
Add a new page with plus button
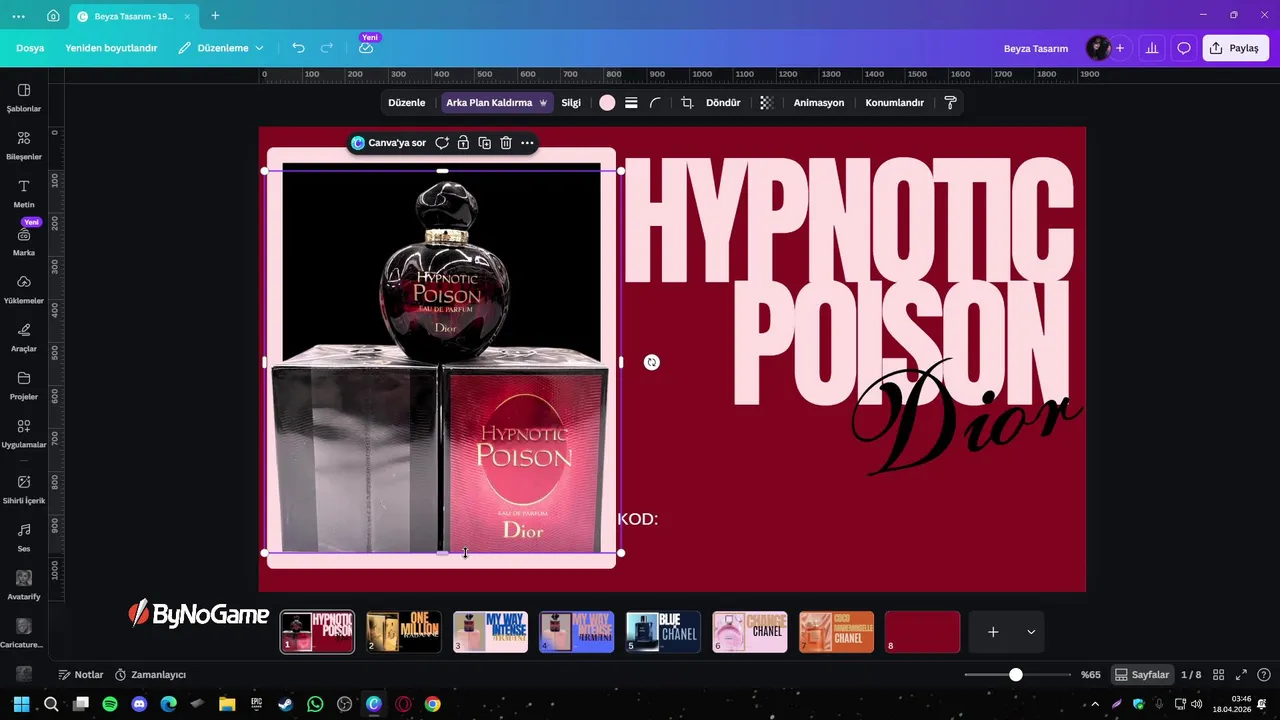pyautogui.click(x=993, y=632)
